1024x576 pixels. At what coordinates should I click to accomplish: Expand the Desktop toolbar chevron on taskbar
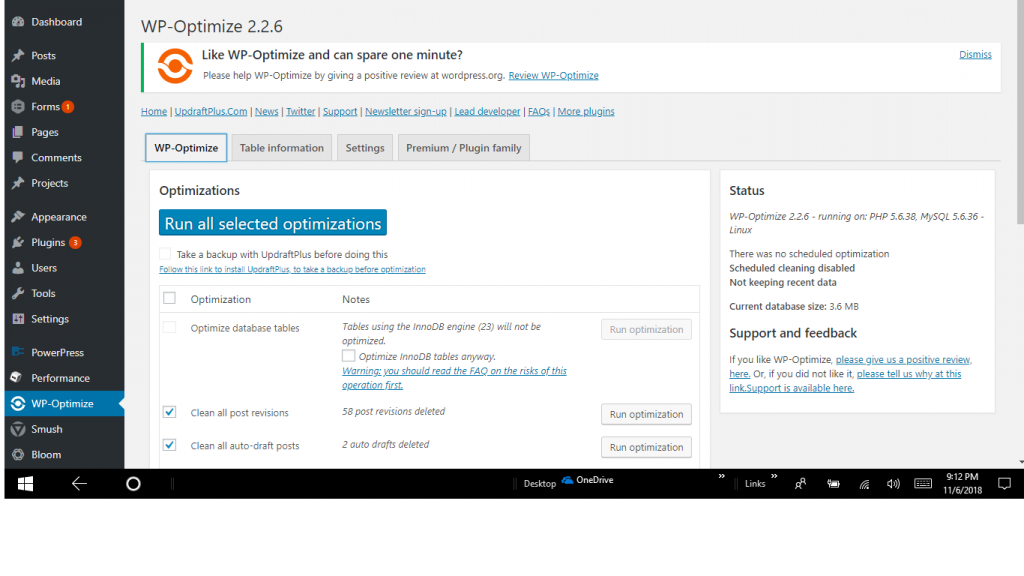click(722, 476)
